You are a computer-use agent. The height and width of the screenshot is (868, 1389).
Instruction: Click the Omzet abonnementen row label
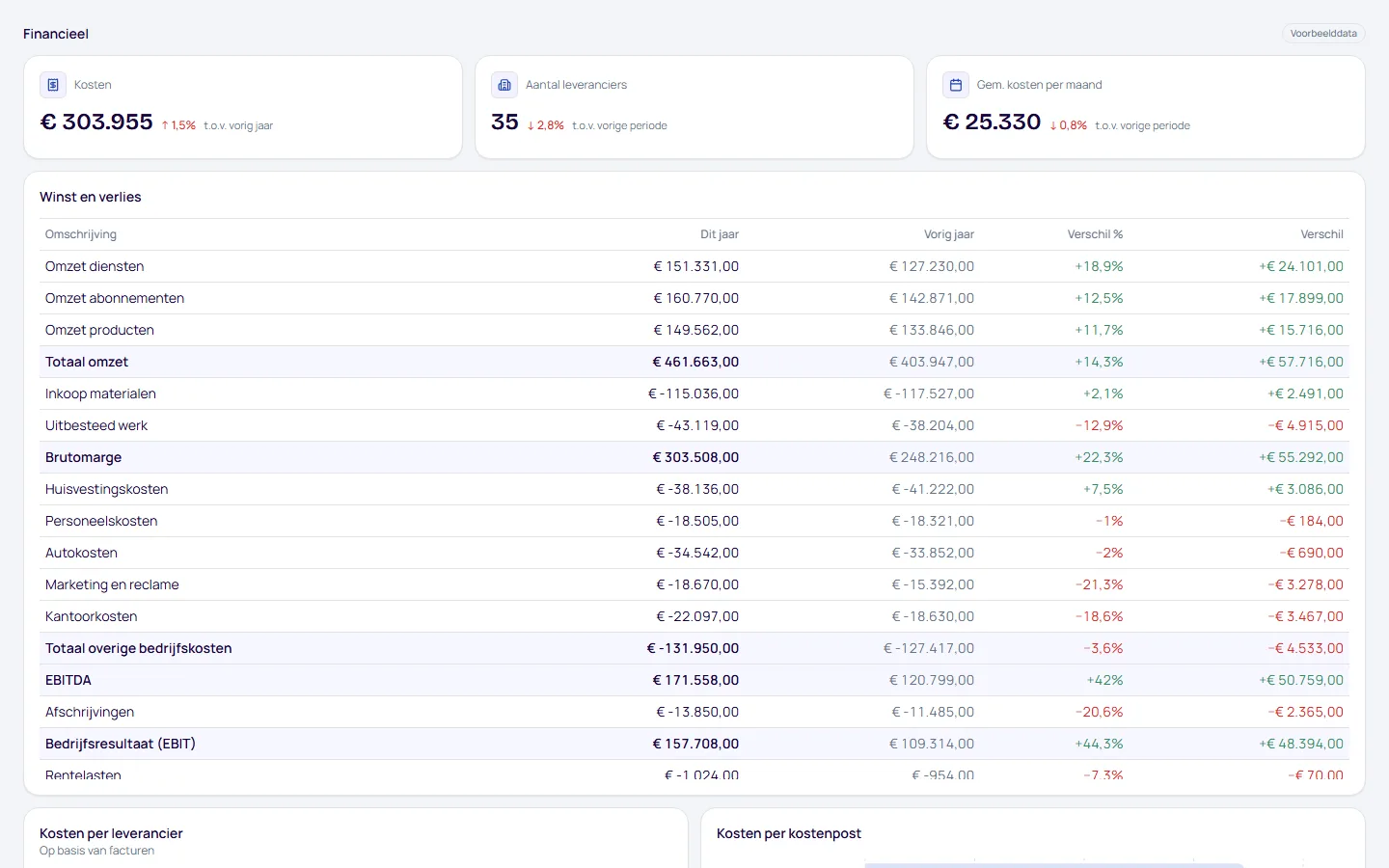coord(115,298)
